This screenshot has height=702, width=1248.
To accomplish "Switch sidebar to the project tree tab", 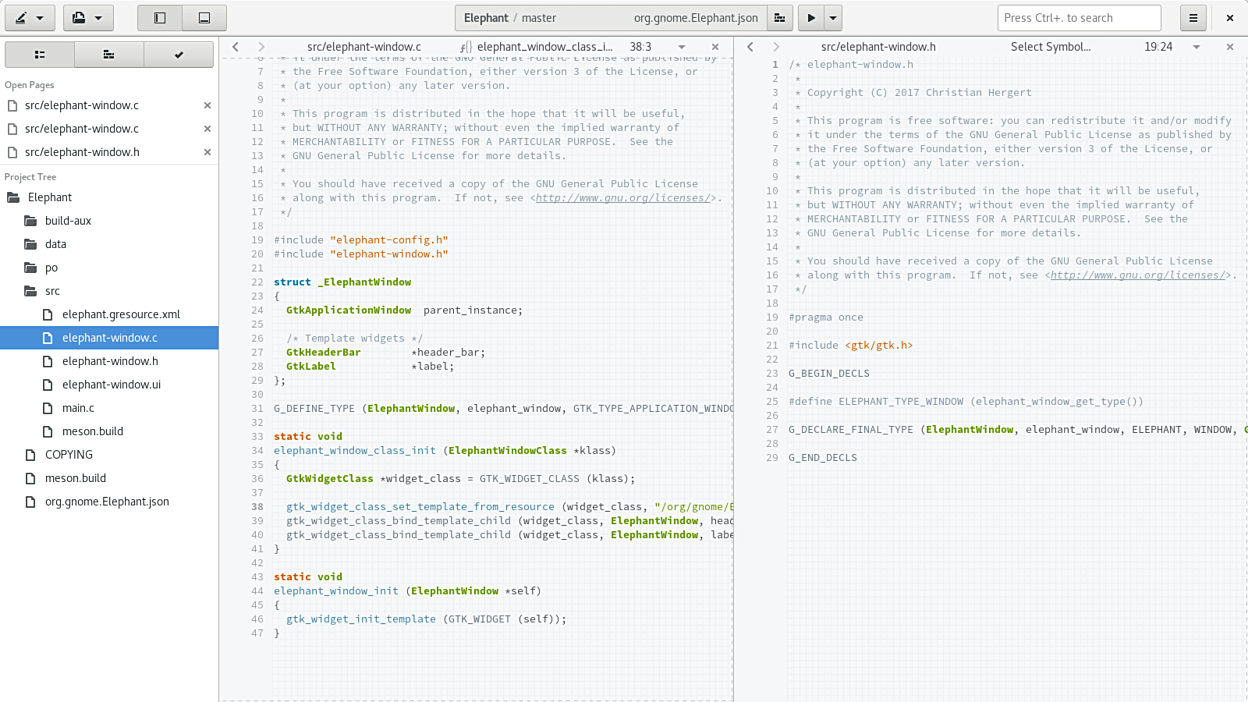I will pos(109,55).
